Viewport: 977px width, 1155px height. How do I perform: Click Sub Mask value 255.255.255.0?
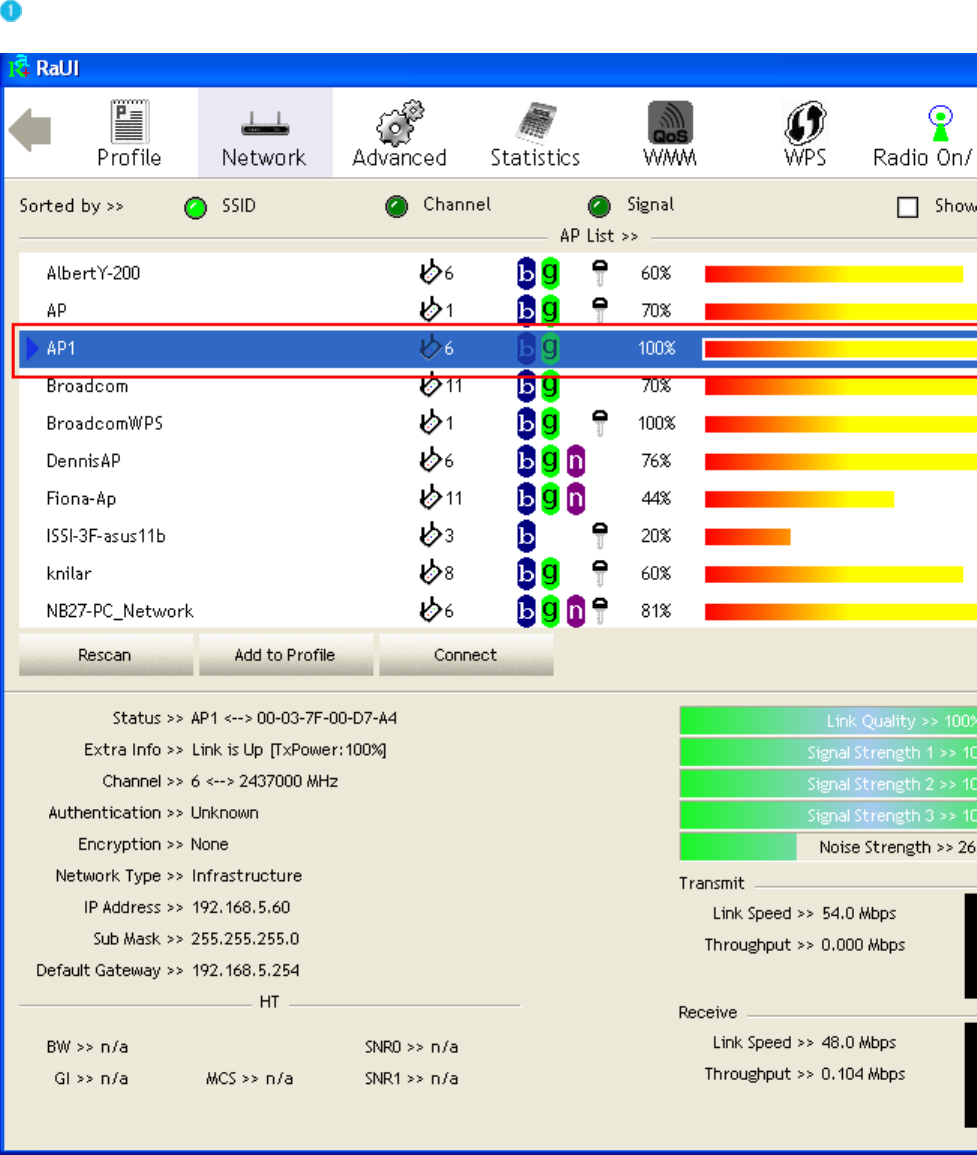pyautogui.click(x=245, y=939)
